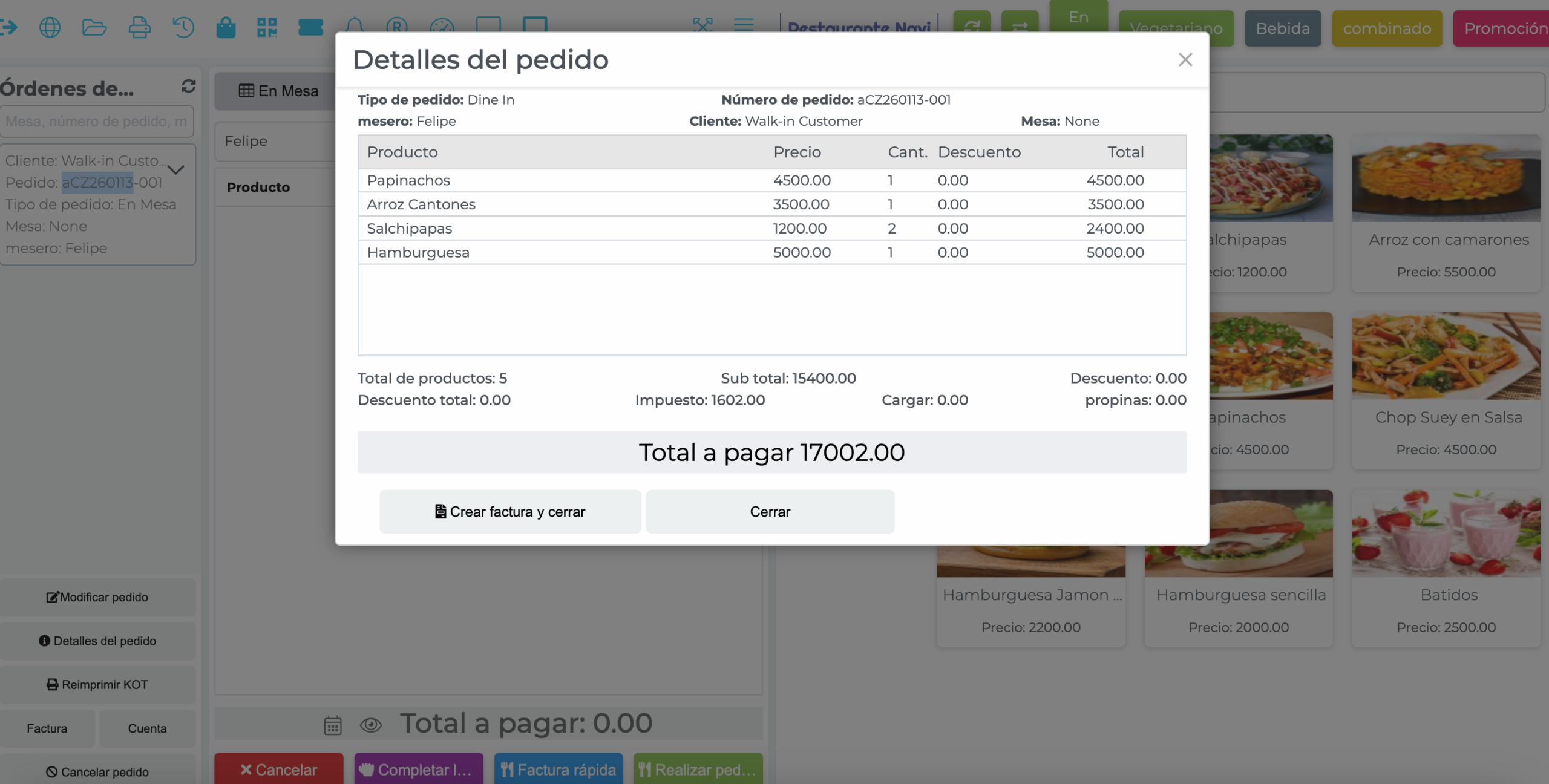This screenshot has width=1549, height=784.
Task: Select the Batidos product thumbnail
Action: pos(1446,534)
